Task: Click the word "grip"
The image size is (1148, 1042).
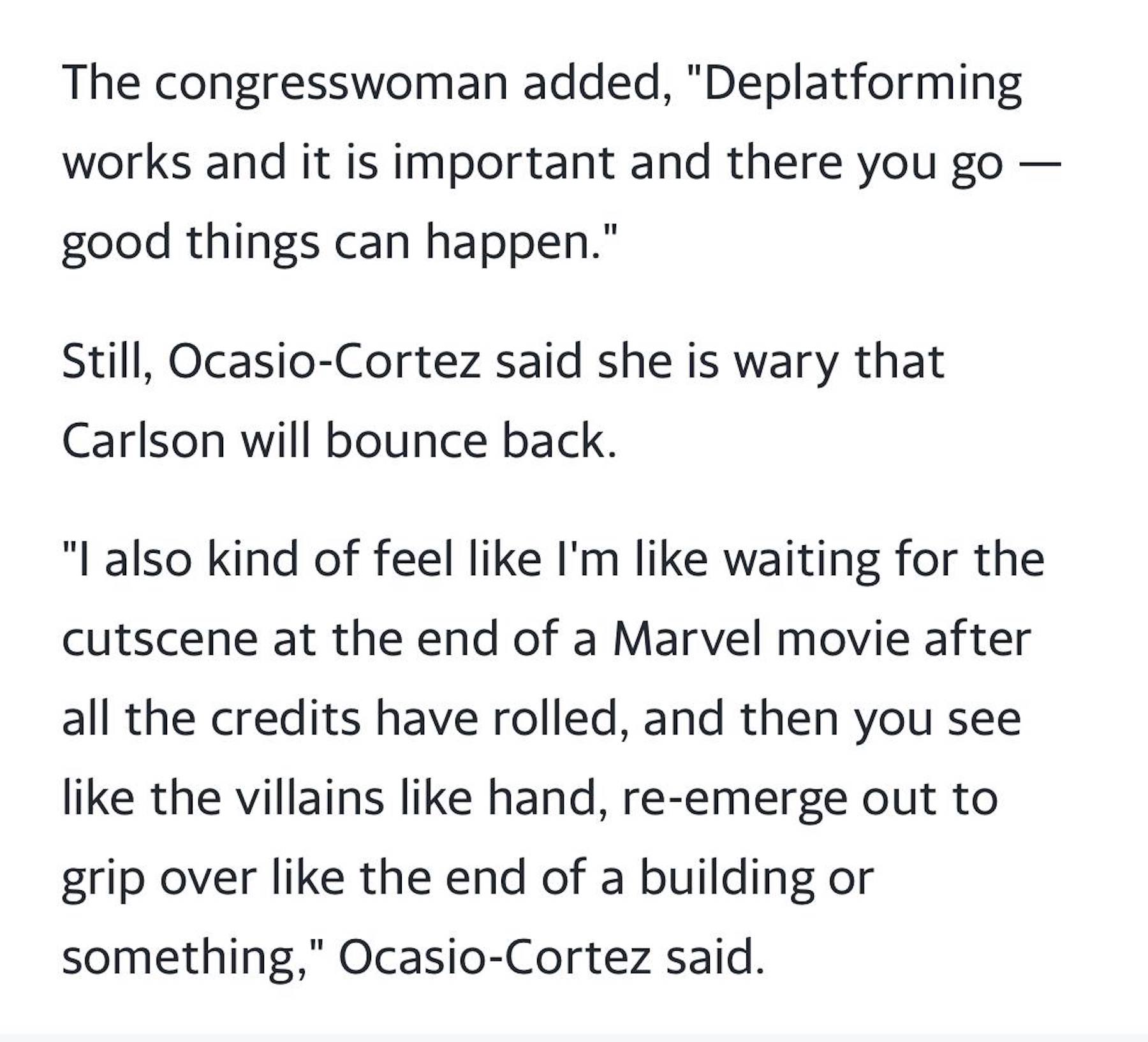Action: click(x=103, y=878)
